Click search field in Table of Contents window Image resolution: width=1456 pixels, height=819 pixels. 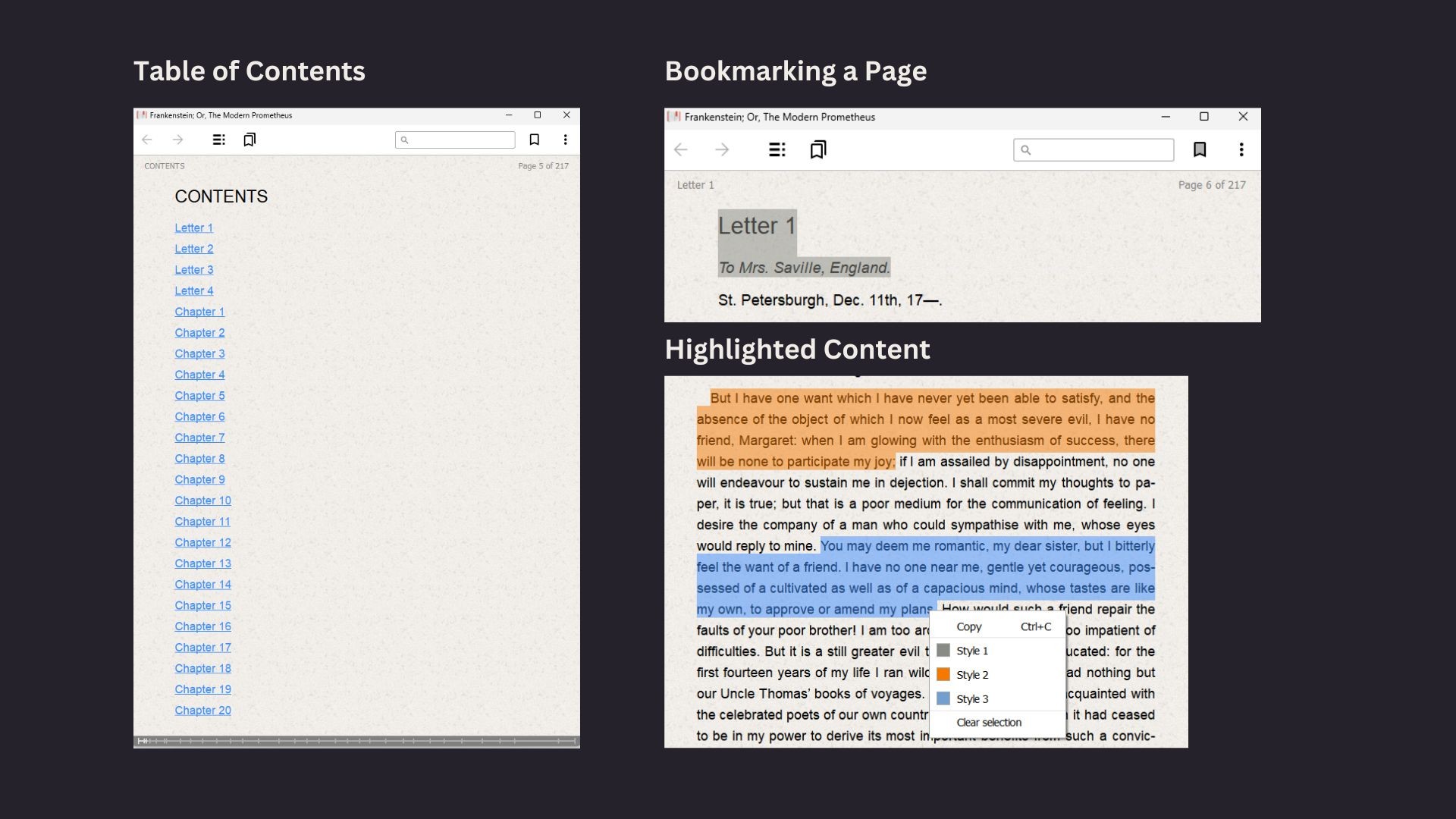(x=455, y=140)
